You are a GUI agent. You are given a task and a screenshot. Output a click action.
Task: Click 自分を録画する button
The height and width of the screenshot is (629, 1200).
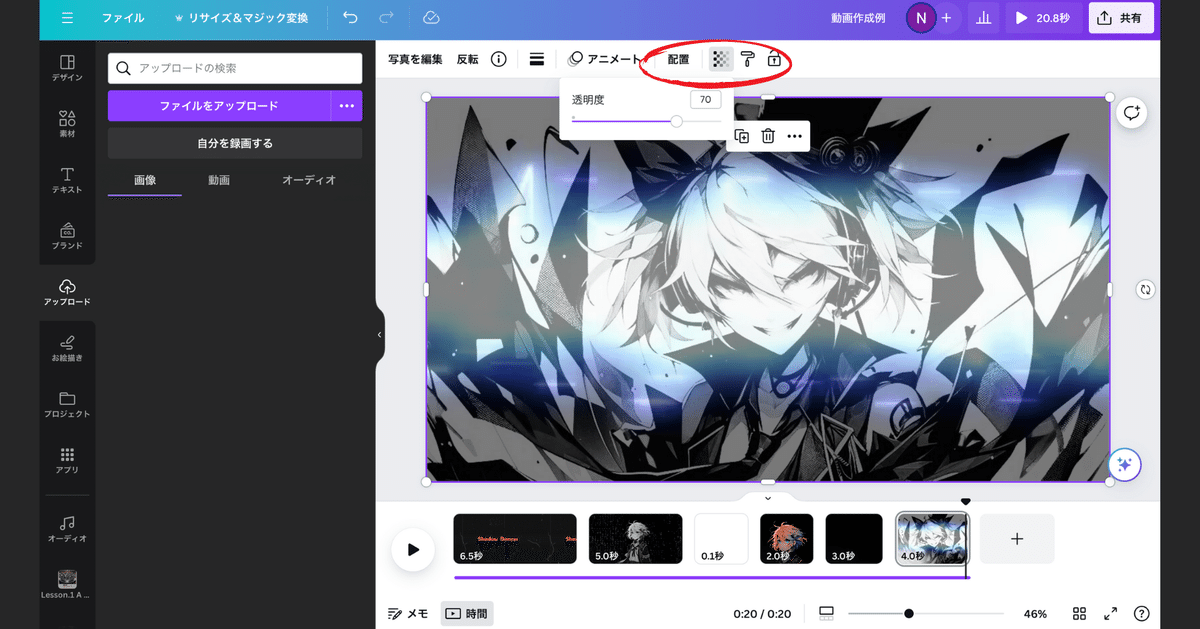pos(235,143)
